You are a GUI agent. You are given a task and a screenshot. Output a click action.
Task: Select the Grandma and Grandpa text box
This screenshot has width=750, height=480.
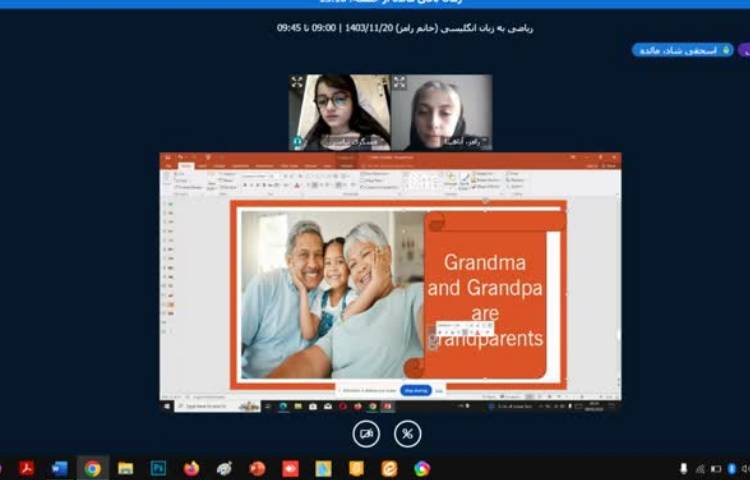tap(485, 300)
